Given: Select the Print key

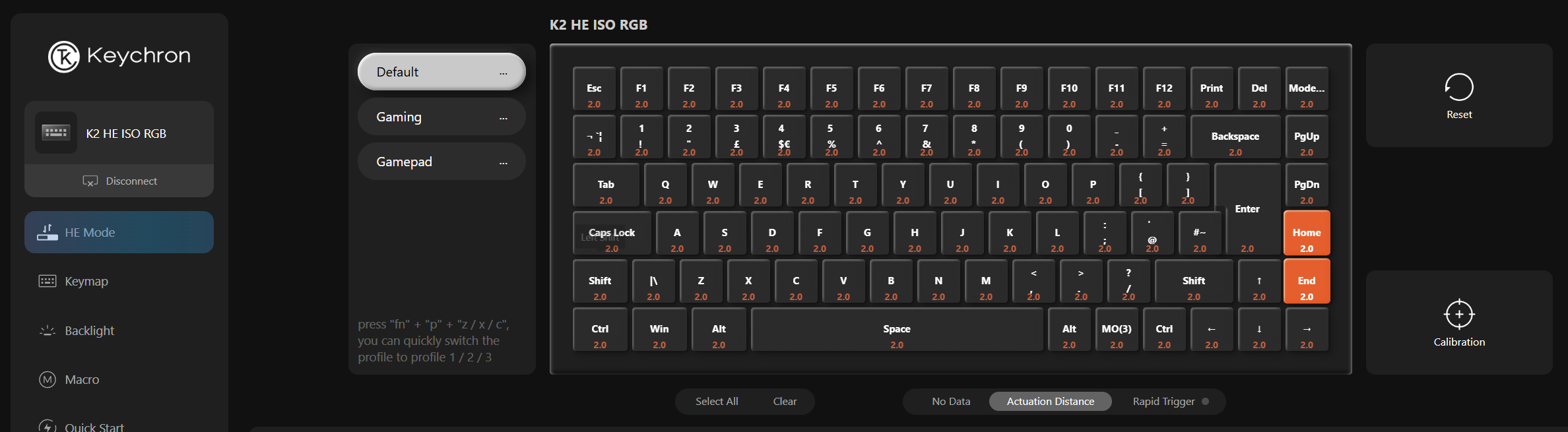Looking at the screenshot, I should [x=1212, y=88].
